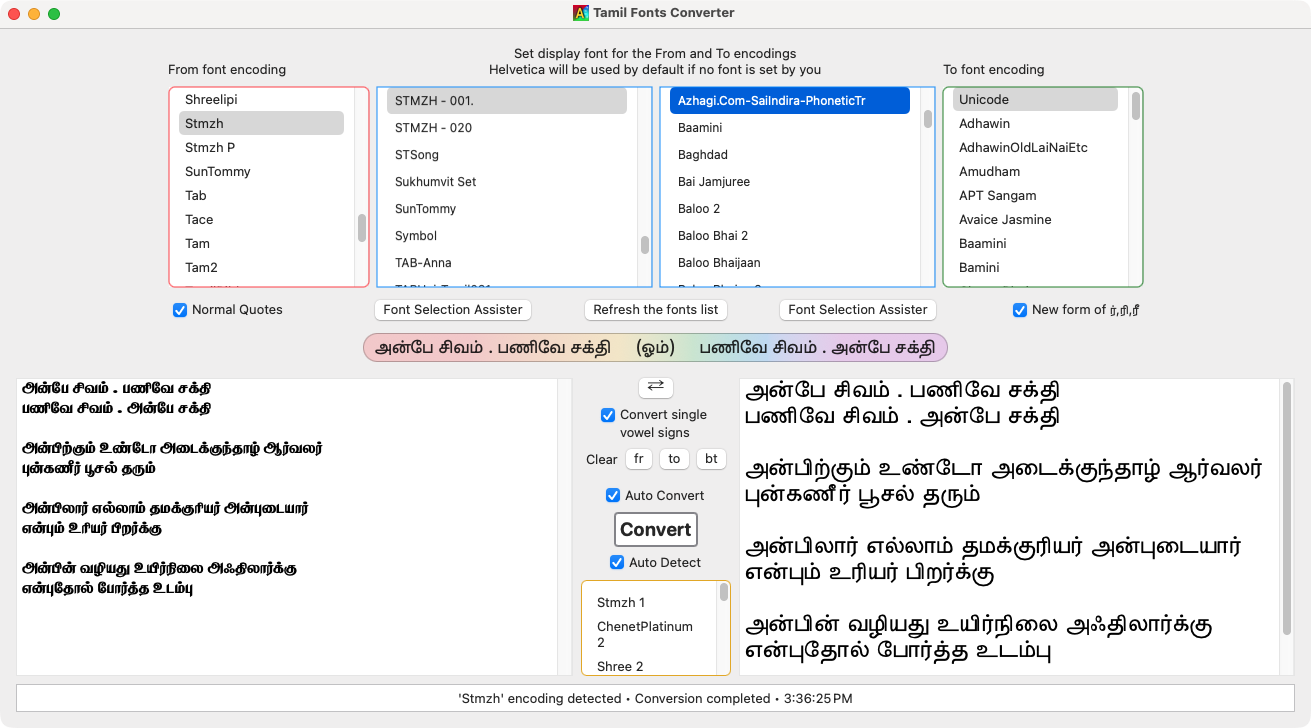Select APT Sangam encoding
The width and height of the screenshot is (1311, 728).
[x=1035, y=196]
